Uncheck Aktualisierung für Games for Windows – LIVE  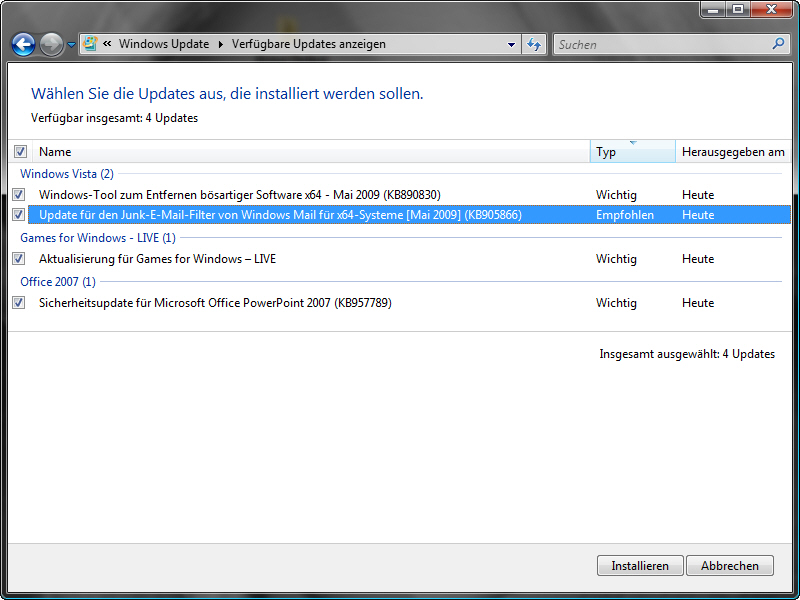coord(19,259)
